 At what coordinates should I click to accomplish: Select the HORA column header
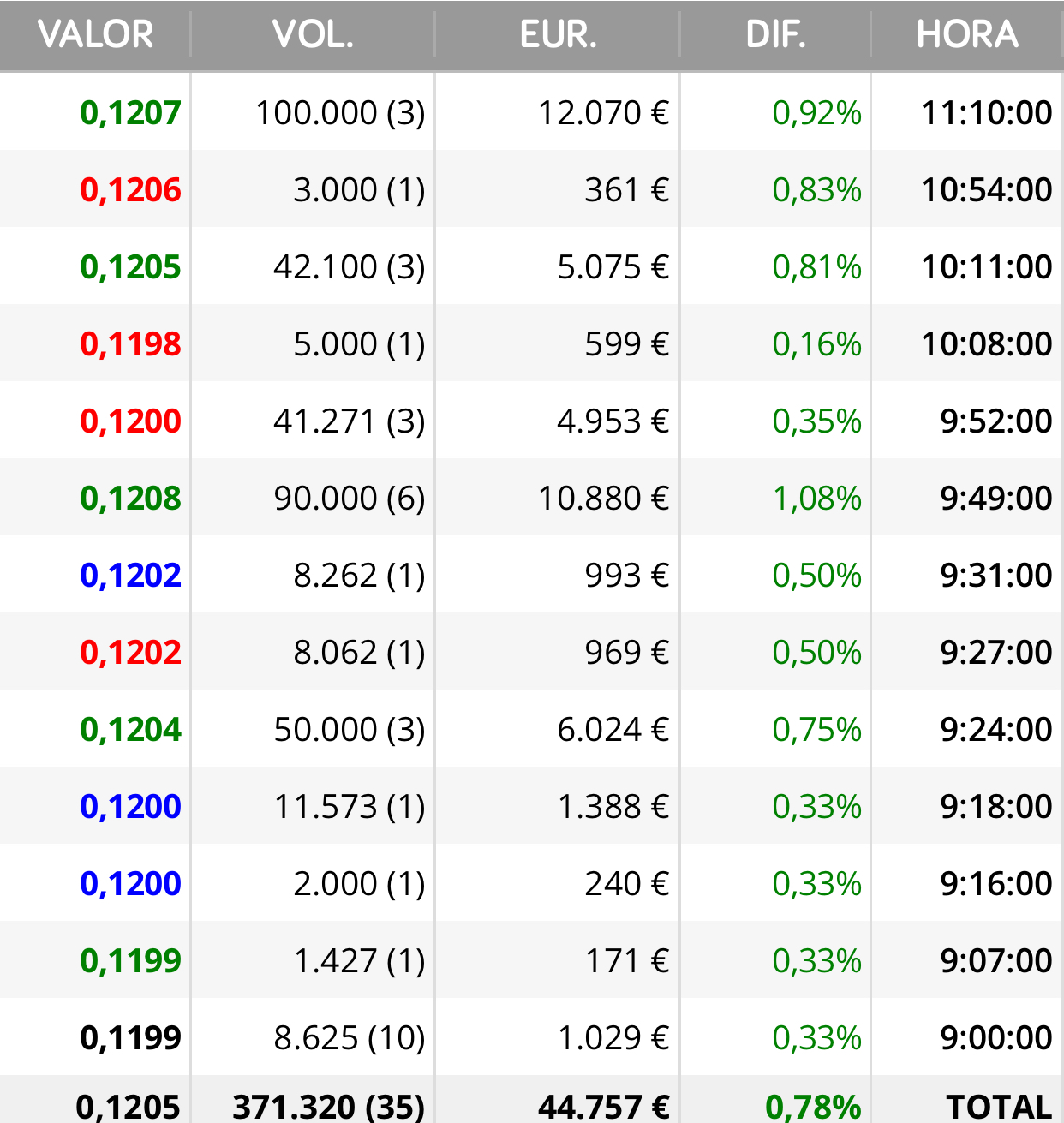tap(967, 35)
